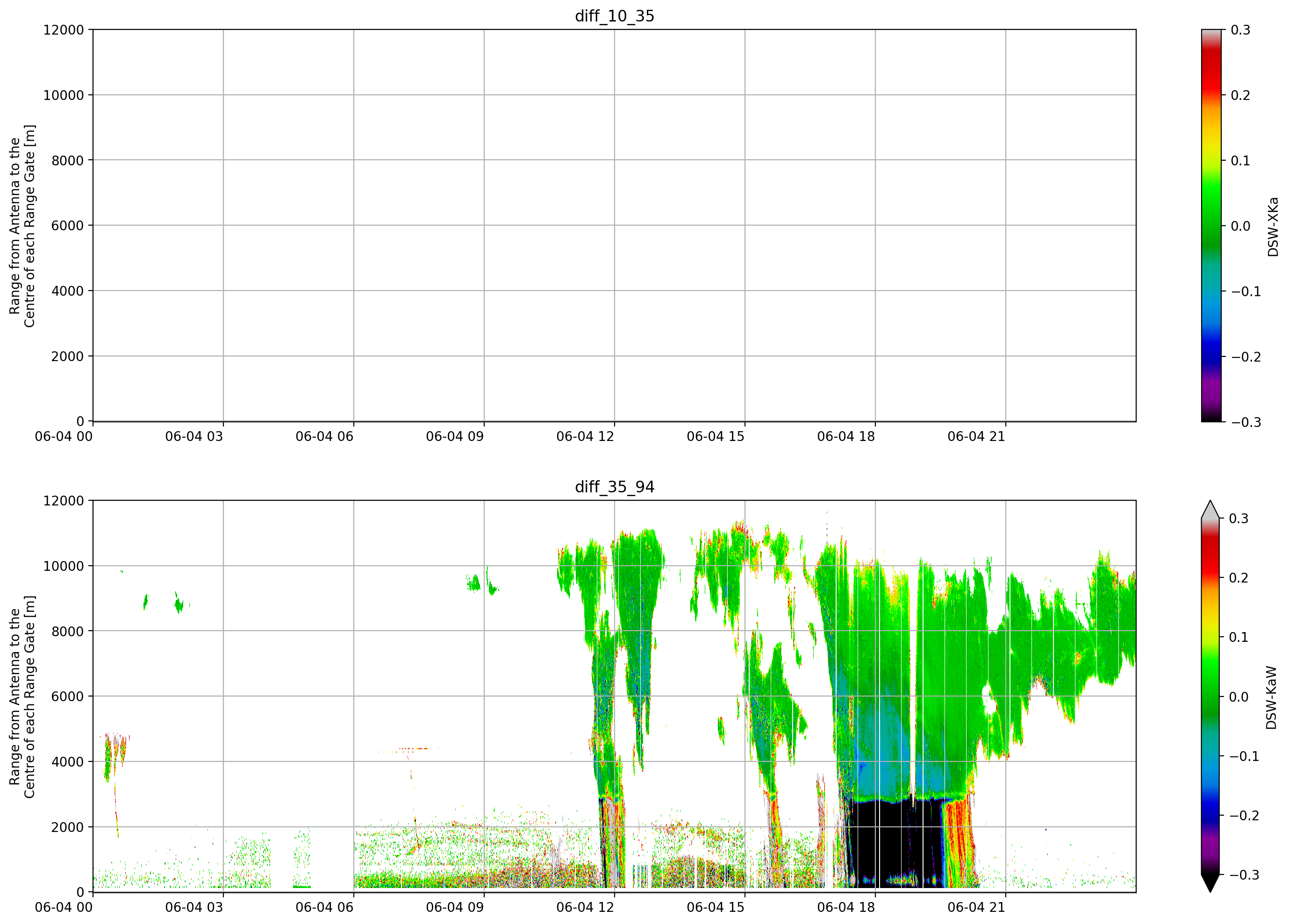
Task: Click the DSW-KaW colorbar gradient
Action: click(1211, 696)
